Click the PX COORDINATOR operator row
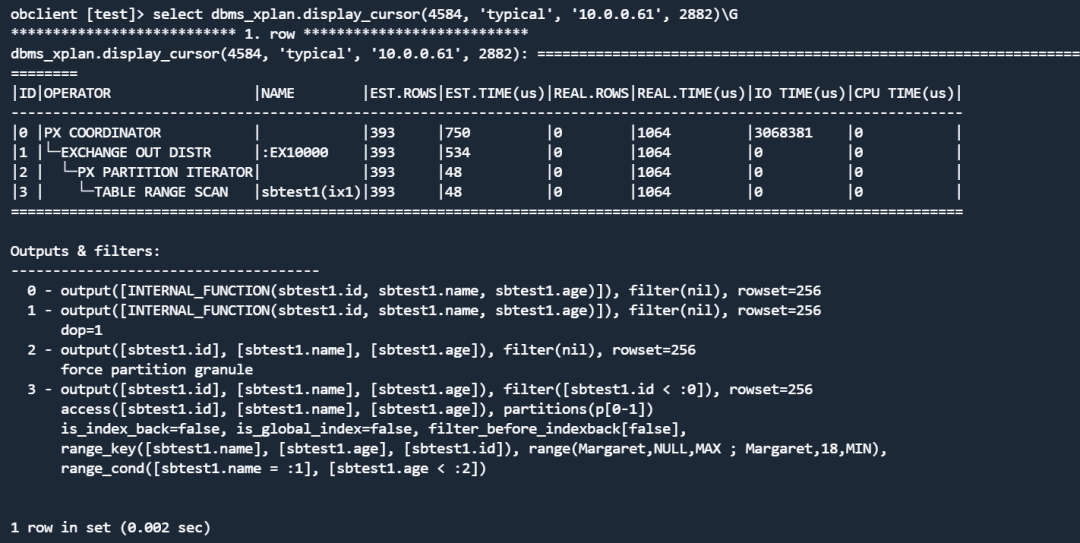This screenshot has width=1080, height=543. click(x=486, y=132)
